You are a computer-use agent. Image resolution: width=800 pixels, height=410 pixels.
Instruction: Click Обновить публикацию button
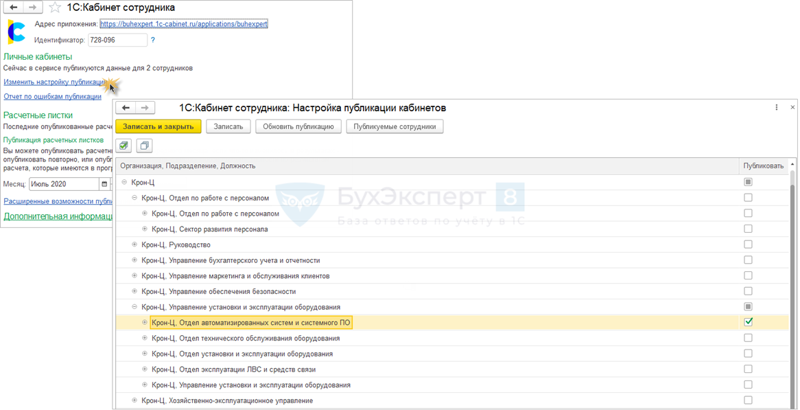pyautogui.click(x=298, y=126)
